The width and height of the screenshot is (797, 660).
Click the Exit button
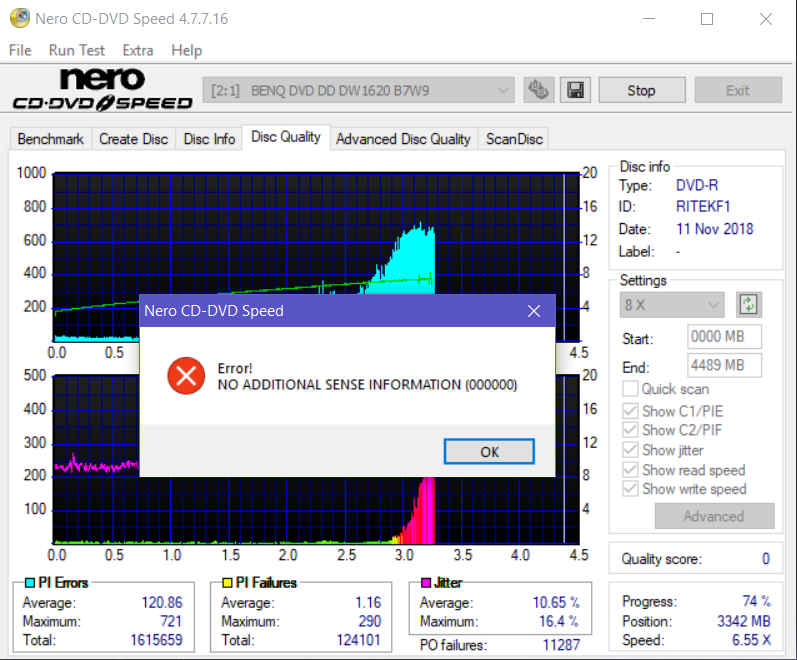(x=738, y=91)
